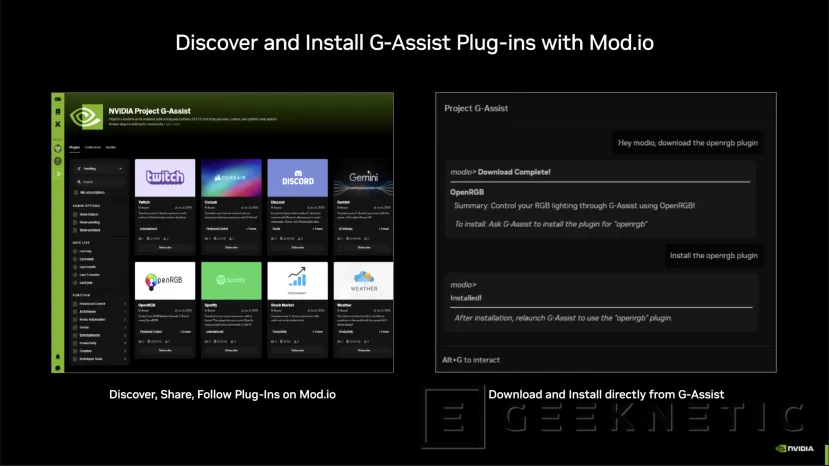Open the OpenRGB plugin thumbnail
The image size is (829, 466).
[x=165, y=281]
